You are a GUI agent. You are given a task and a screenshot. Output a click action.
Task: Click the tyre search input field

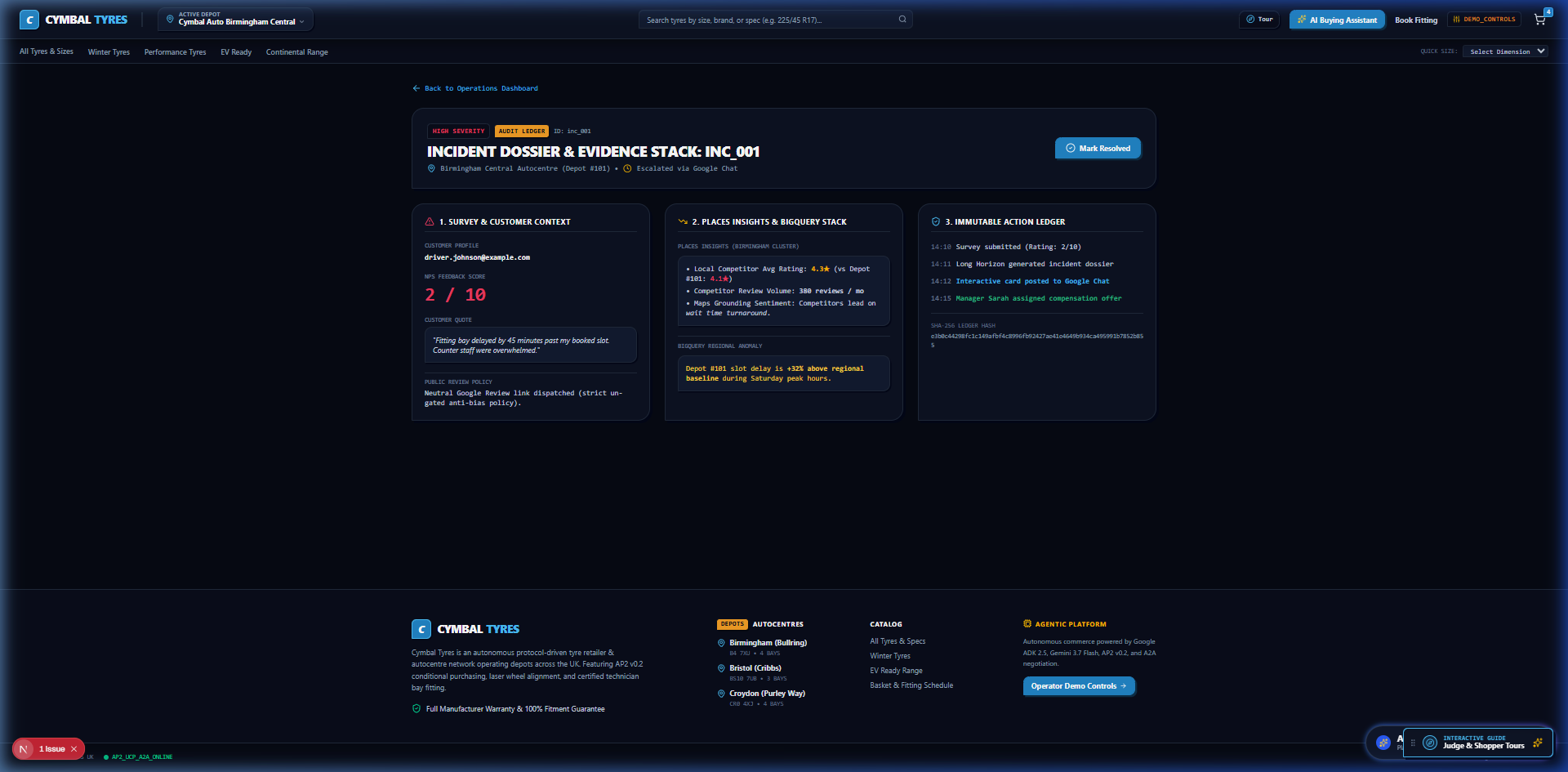pyautogui.click(x=775, y=20)
